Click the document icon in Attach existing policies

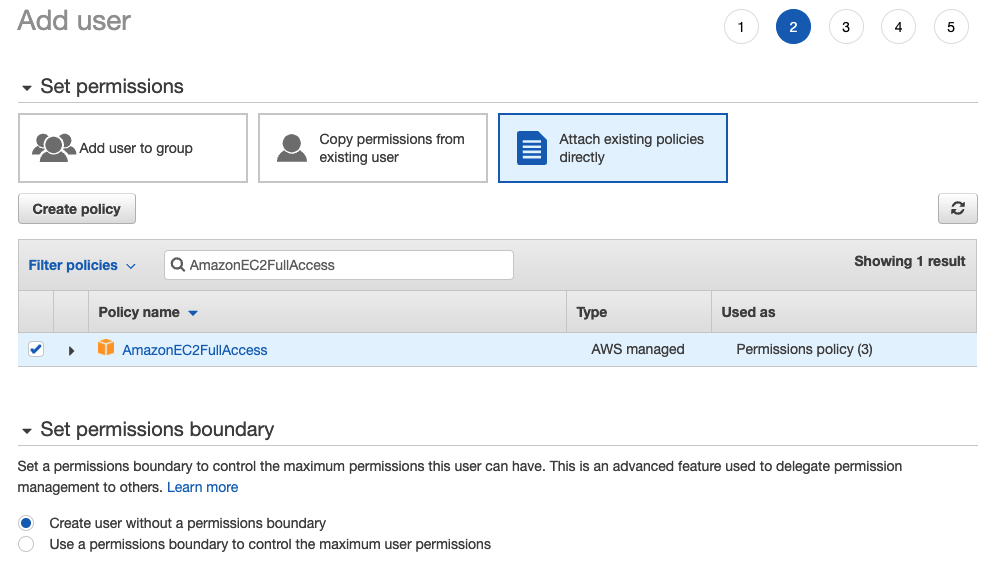532,148
